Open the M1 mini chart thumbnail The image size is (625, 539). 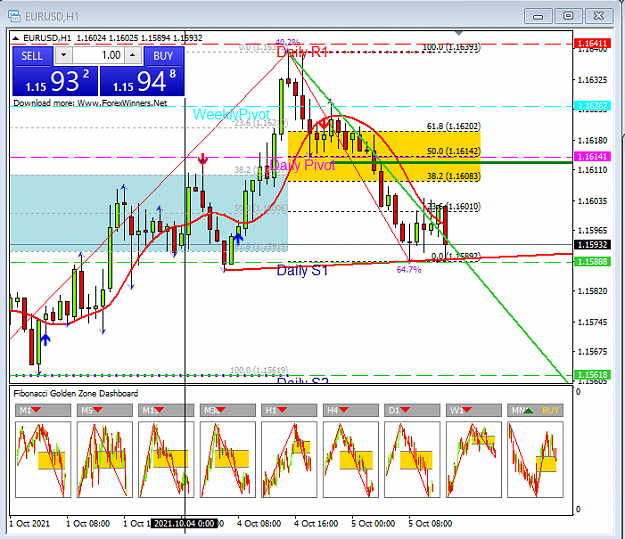tap(43, 459)
